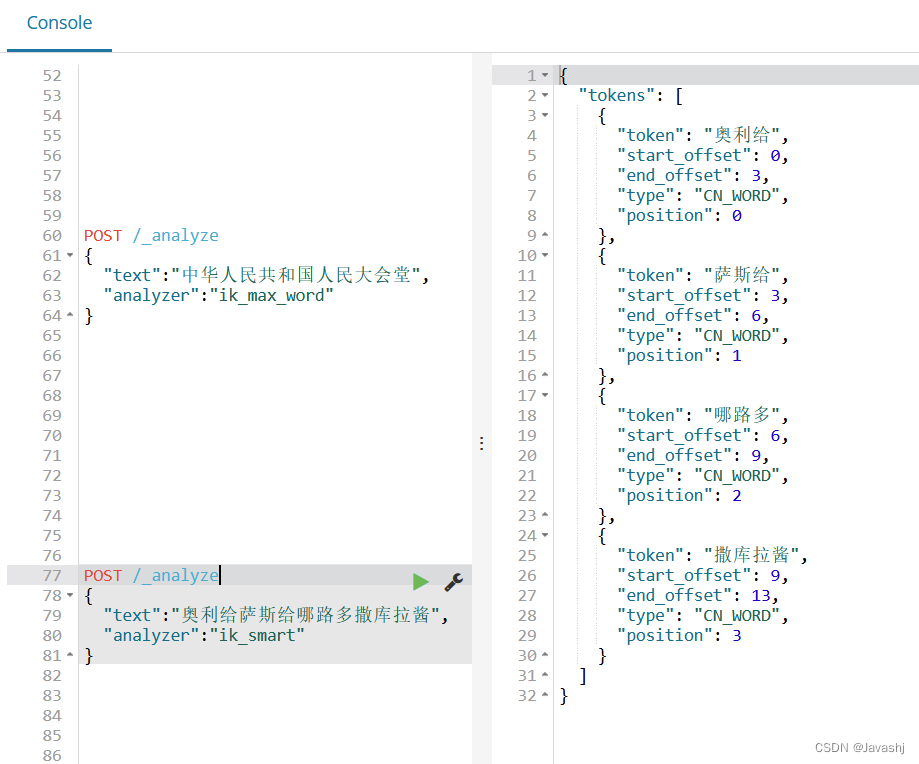Collapse the request body fold at line 61
Screen dimensions: 919x764
pyautogui.click(x=70, y=255)
